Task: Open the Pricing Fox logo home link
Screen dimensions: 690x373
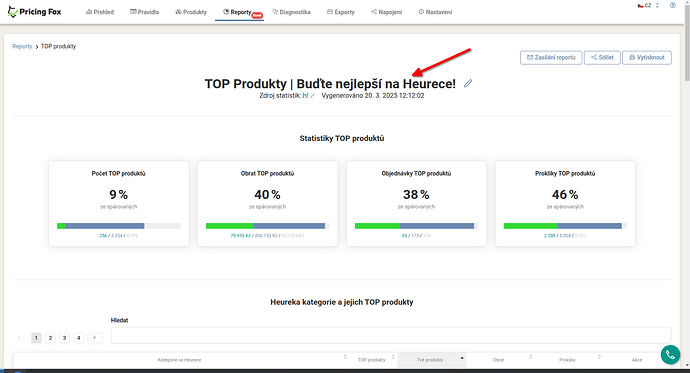Action: click(x=34, y=12)
